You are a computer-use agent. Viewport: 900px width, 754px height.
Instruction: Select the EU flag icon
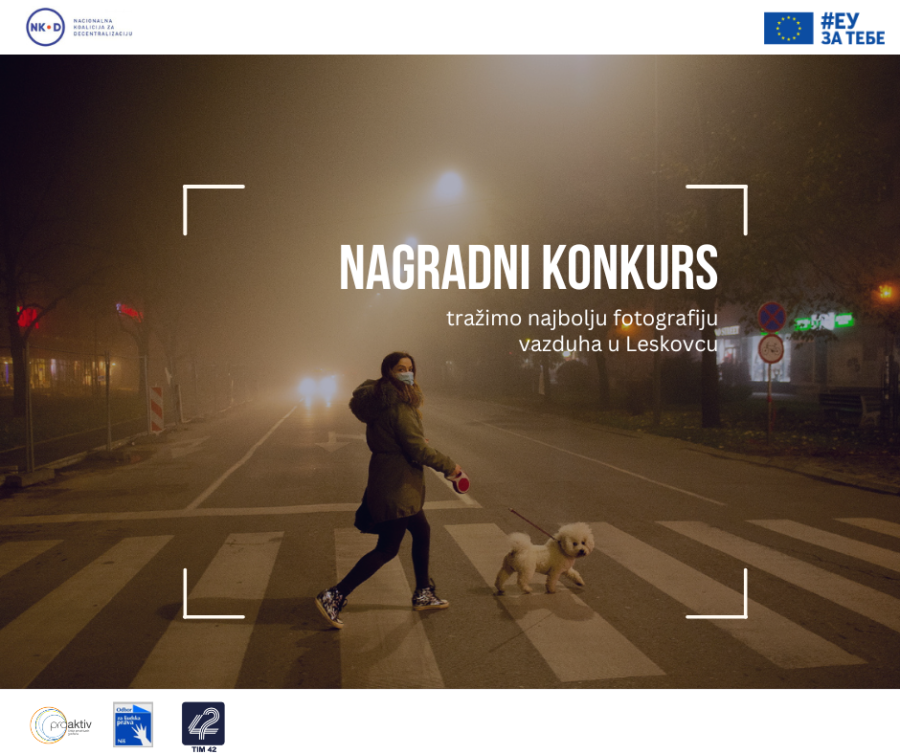(x=789, y=30)
